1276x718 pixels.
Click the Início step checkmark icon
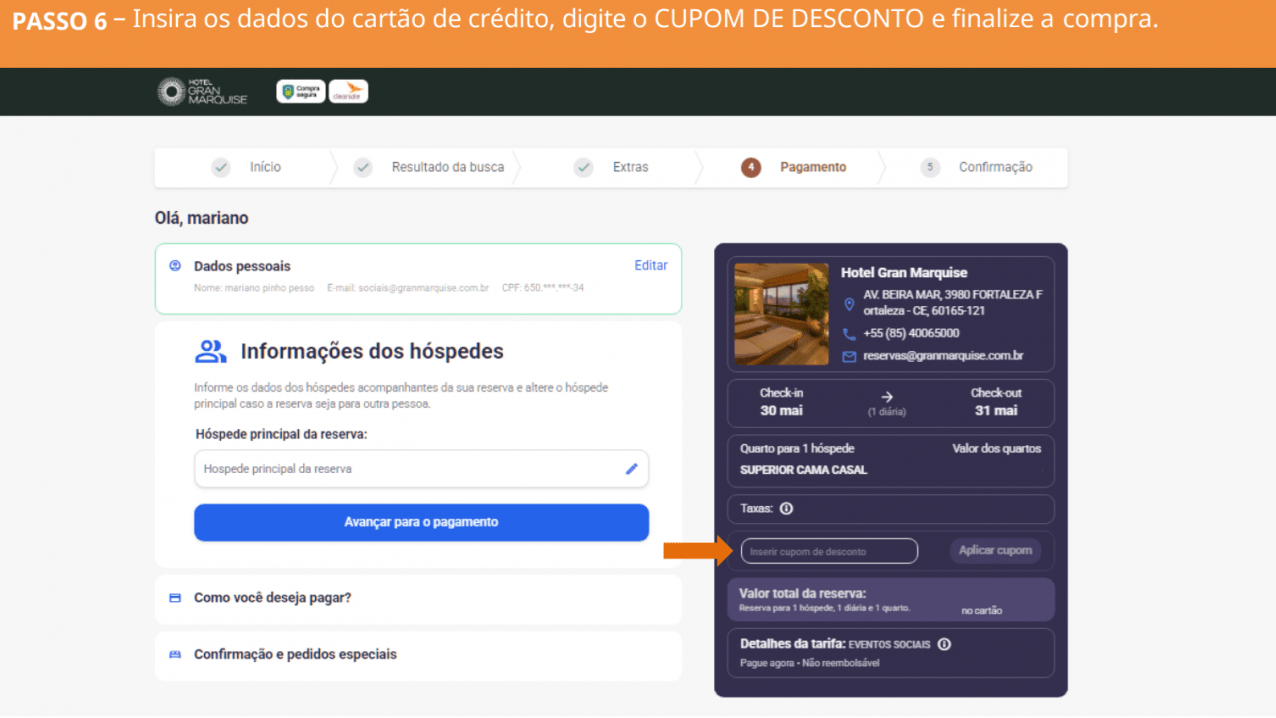tap(221, 168)
